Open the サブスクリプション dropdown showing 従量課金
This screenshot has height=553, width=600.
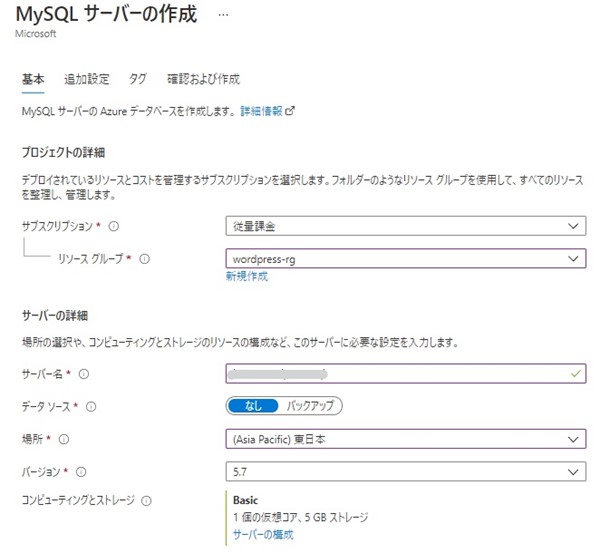tap(405, 226)
